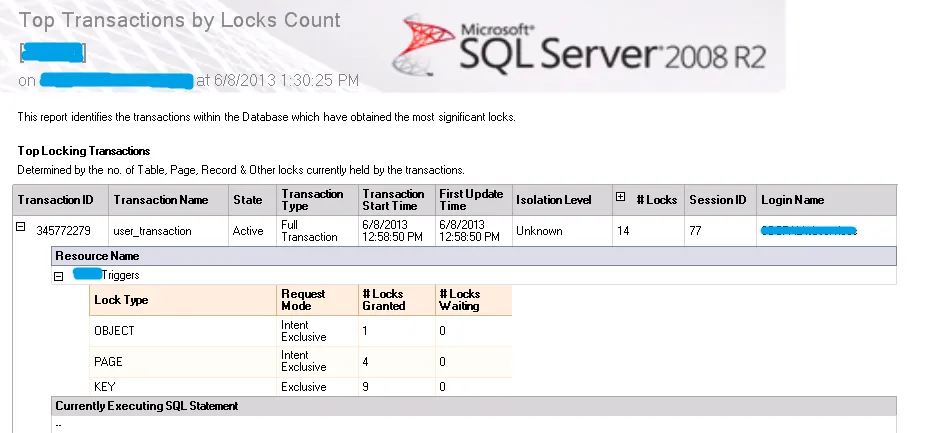Expand the # Locks column plus icon

pos(620,197)
